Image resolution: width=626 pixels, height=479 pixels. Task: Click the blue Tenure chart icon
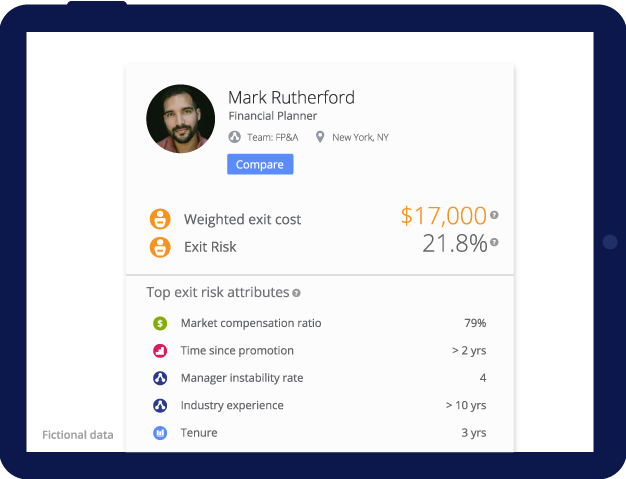coord(160,433)
